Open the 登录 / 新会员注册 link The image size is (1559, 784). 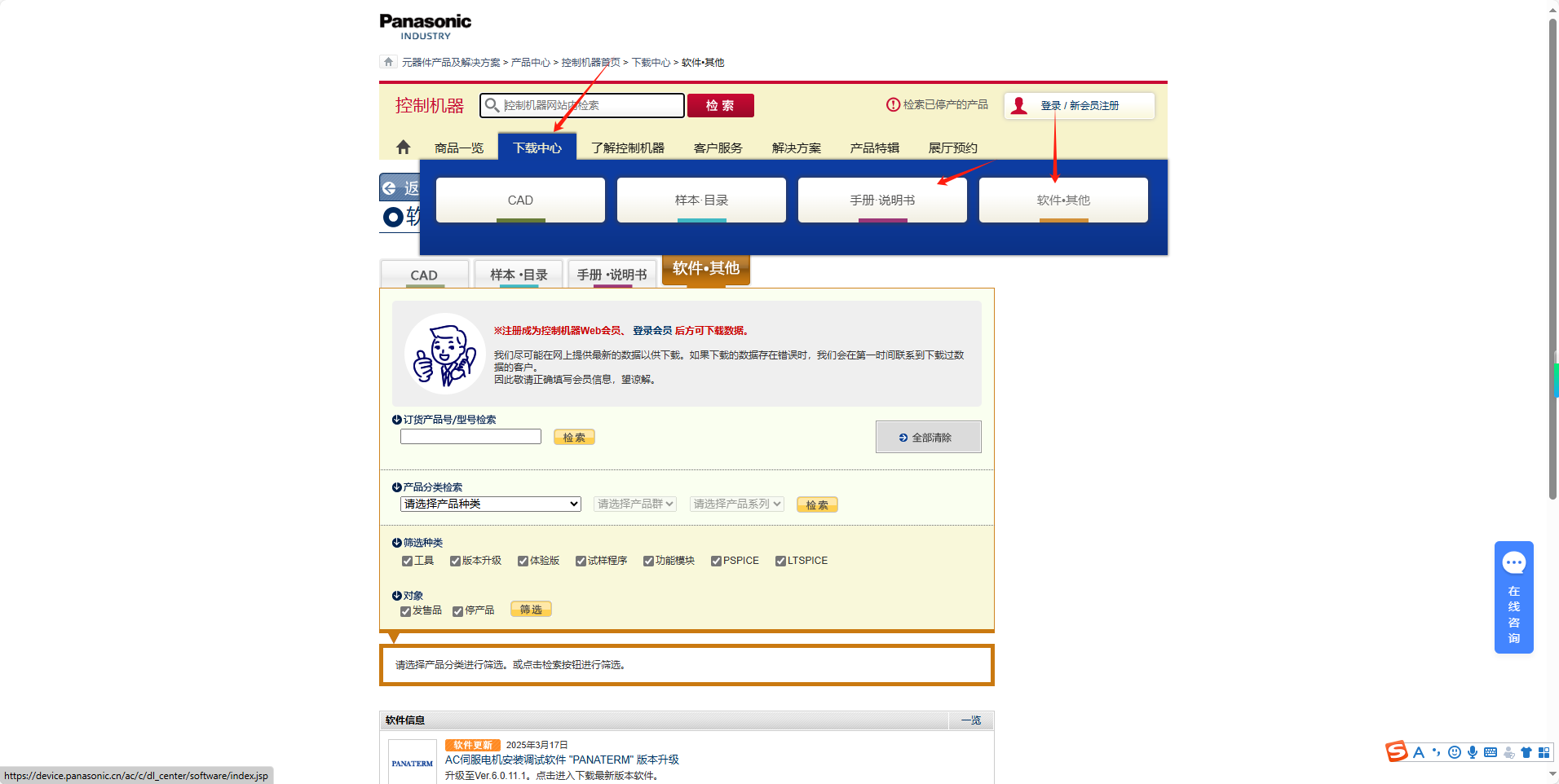point(1080,106)
